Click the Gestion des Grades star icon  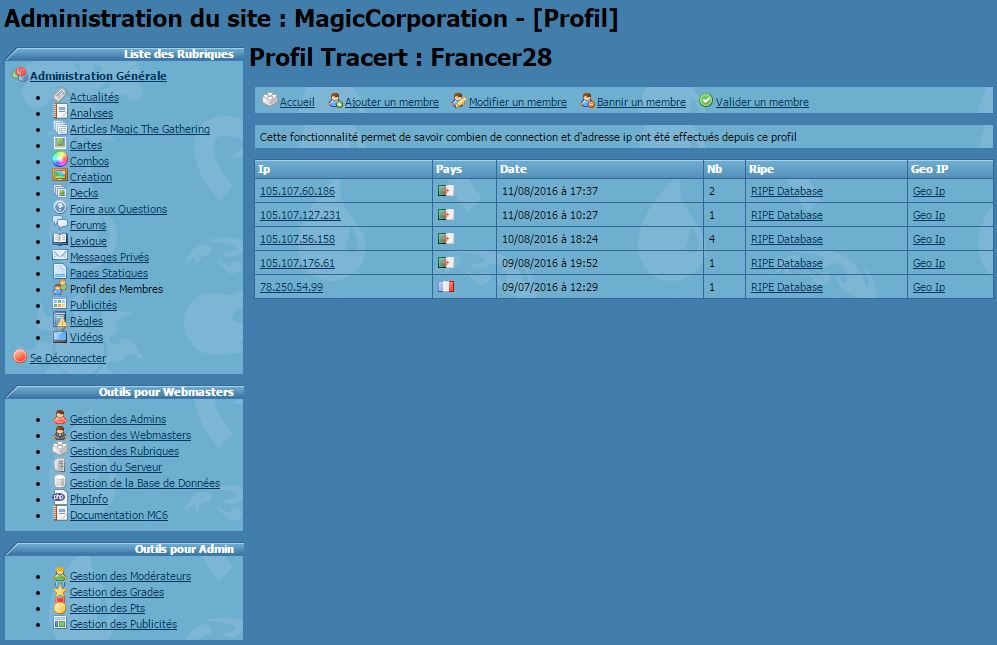60,591
